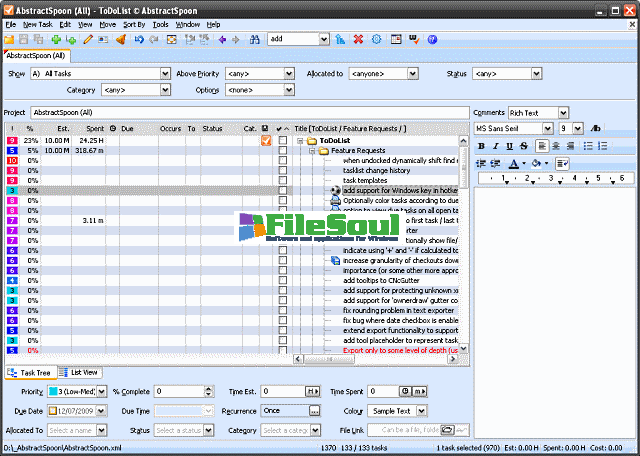Screen dimensions: 640x456
Task: Go to the previous view with the purple left arrow
Action: coord(222,40)
